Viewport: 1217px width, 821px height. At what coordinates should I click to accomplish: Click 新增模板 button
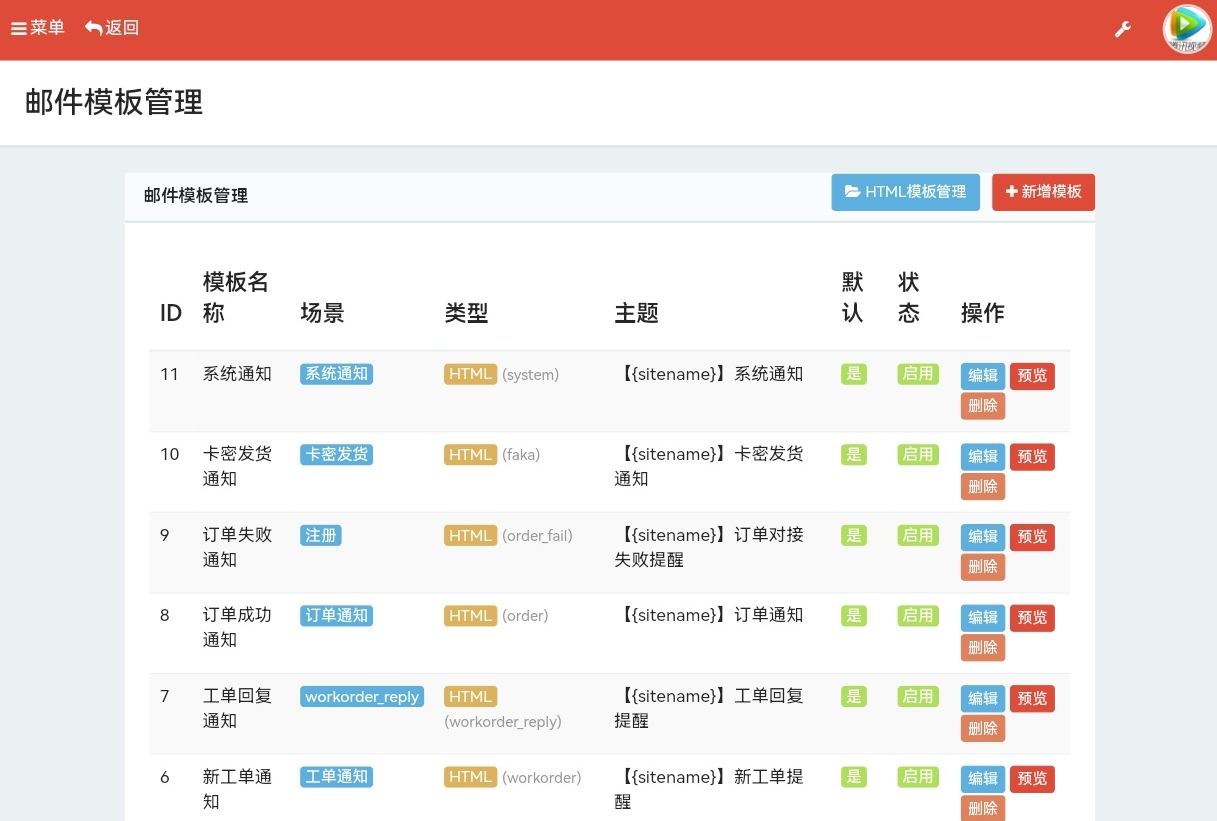point(1043,192)
